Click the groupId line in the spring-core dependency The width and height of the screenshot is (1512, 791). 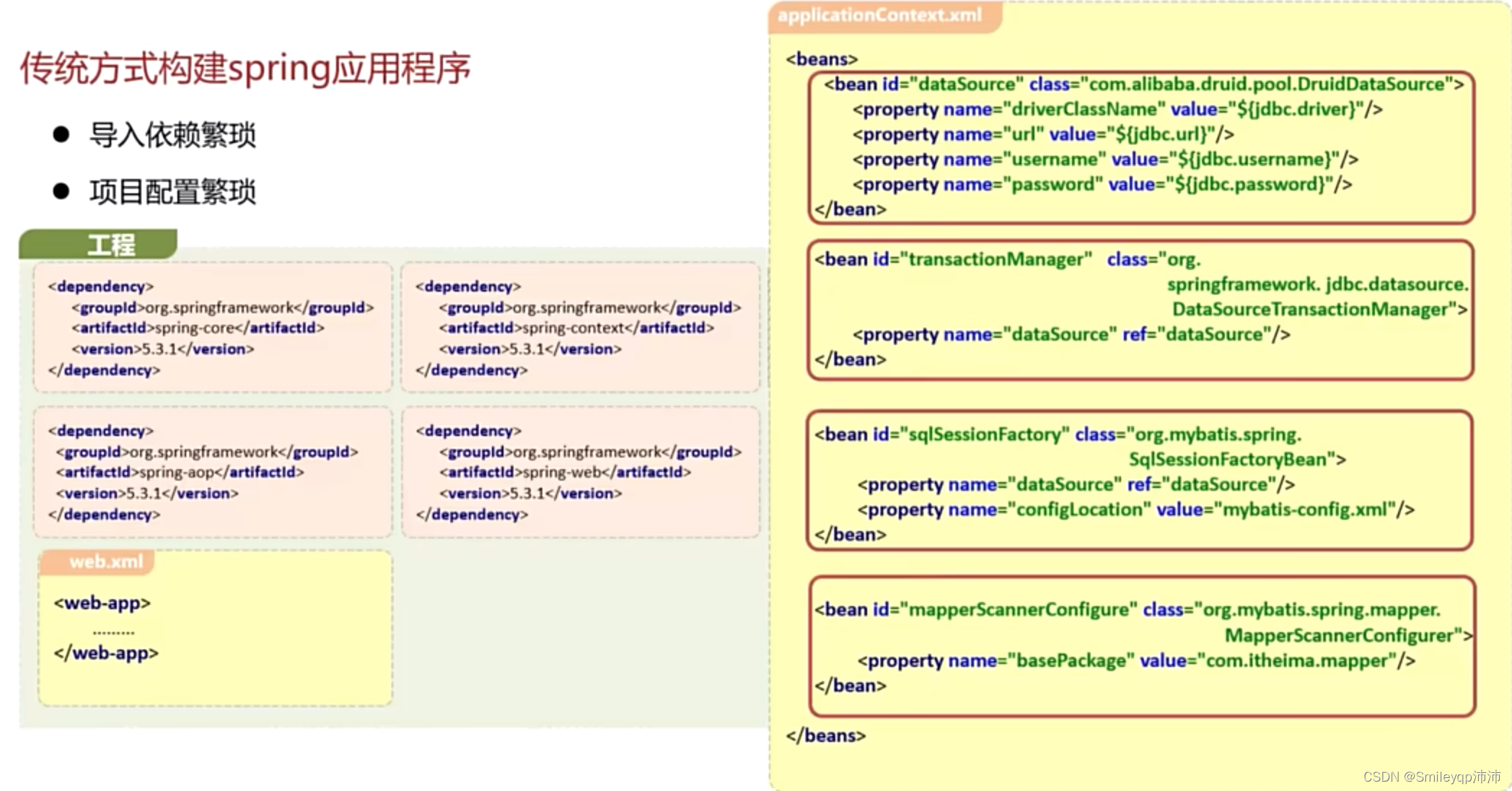point(222,307)
